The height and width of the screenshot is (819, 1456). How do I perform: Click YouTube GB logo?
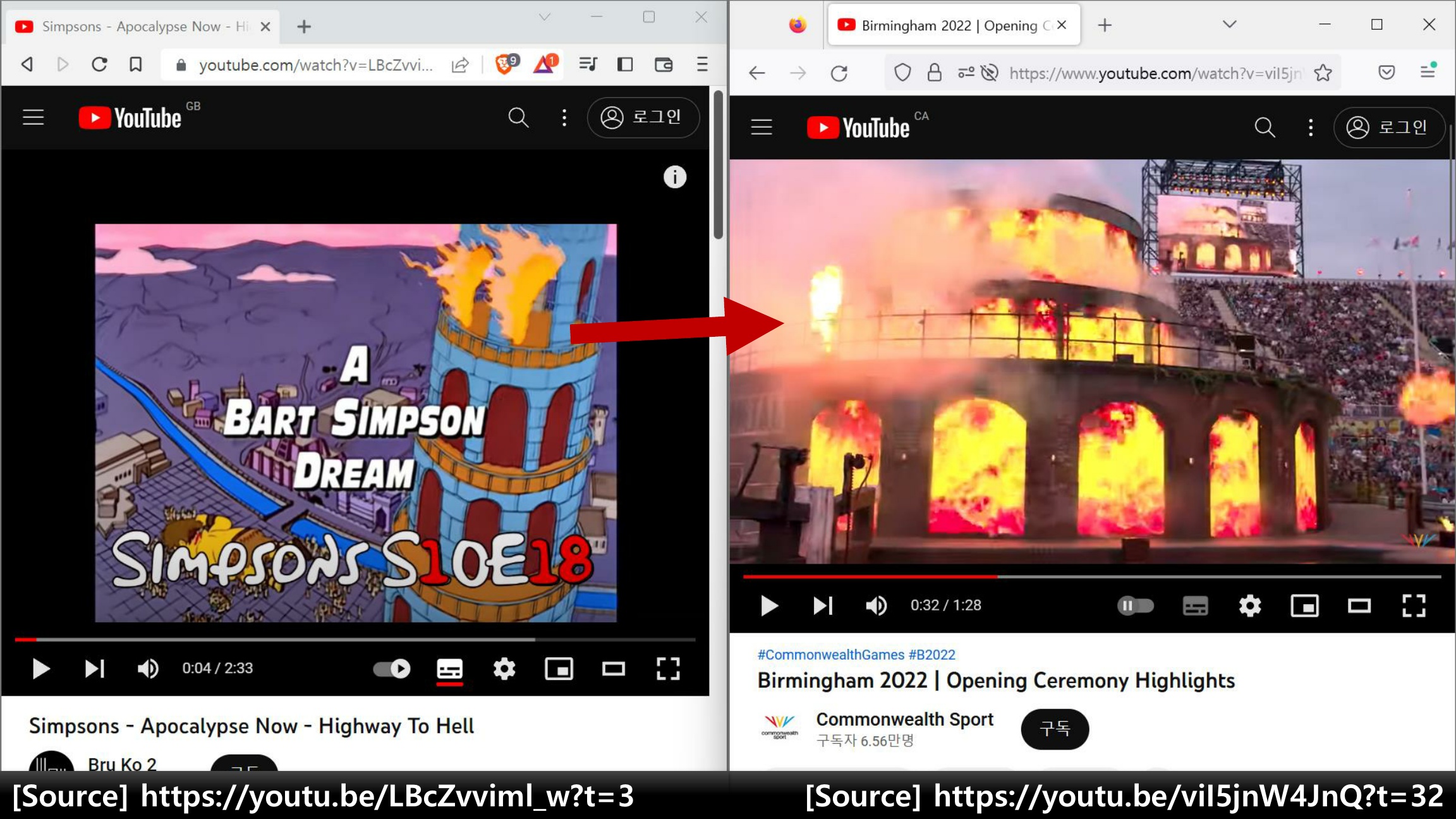(x=130, y=118)
